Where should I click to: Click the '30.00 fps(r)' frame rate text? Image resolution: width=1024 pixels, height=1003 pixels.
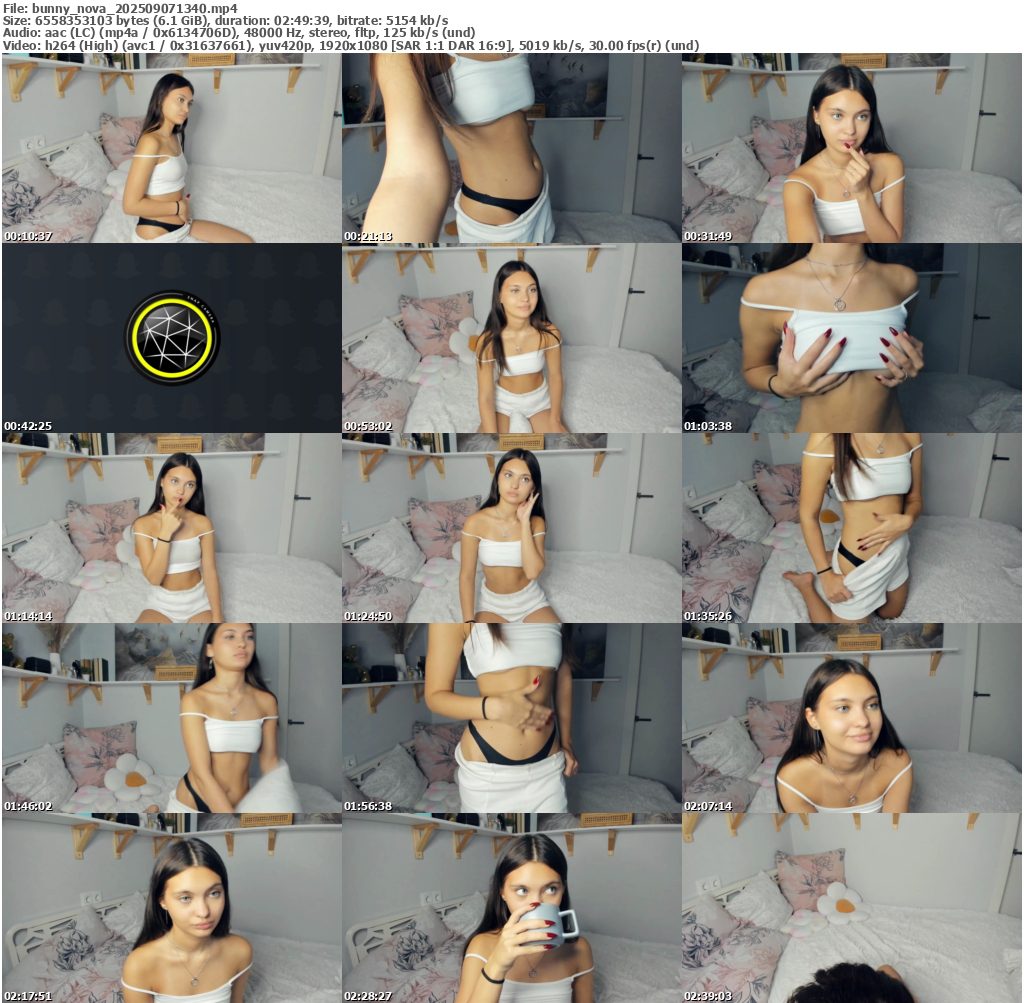(626, 46)
